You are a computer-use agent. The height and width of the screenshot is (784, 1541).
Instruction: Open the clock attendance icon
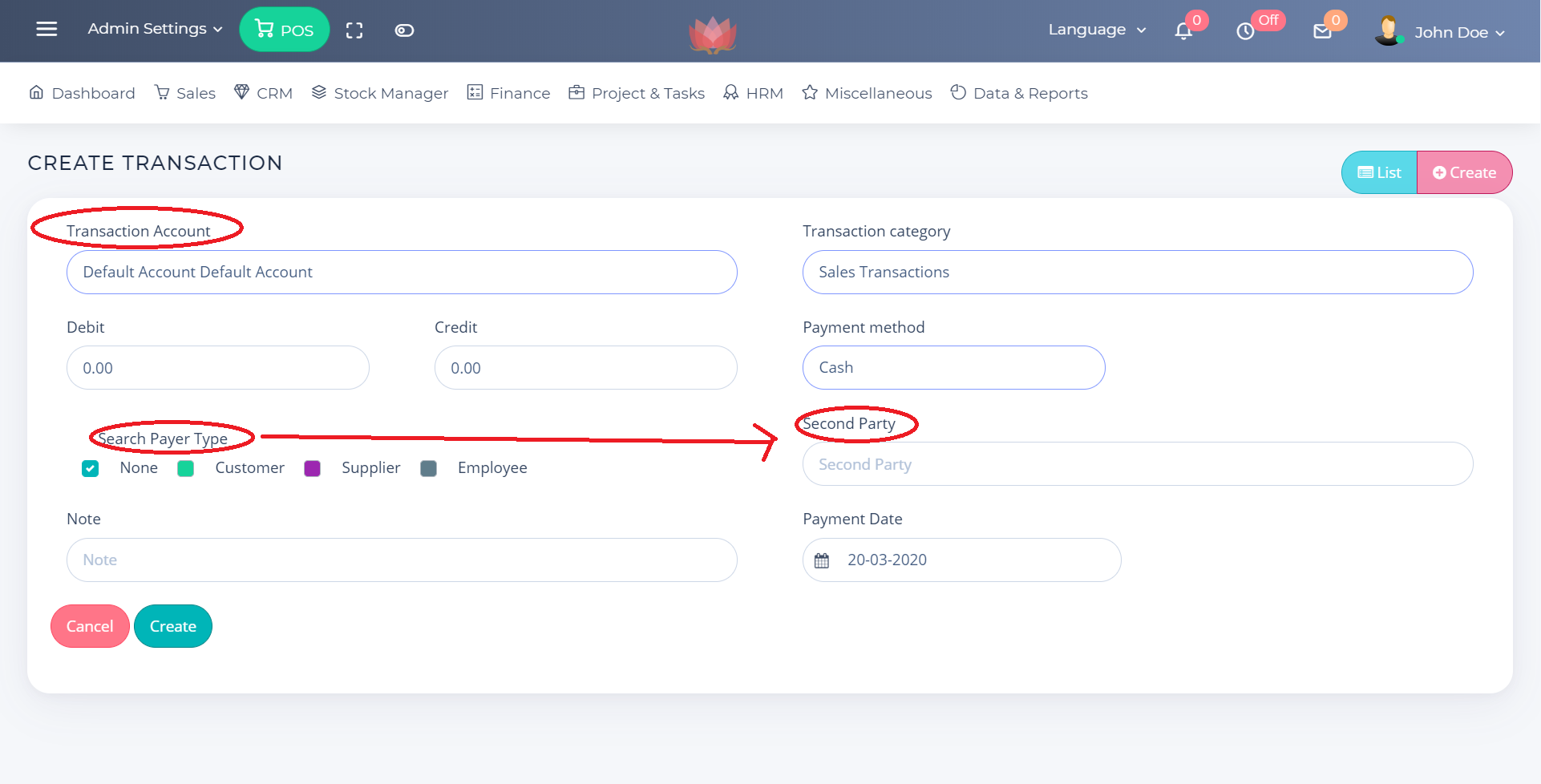1245,31
